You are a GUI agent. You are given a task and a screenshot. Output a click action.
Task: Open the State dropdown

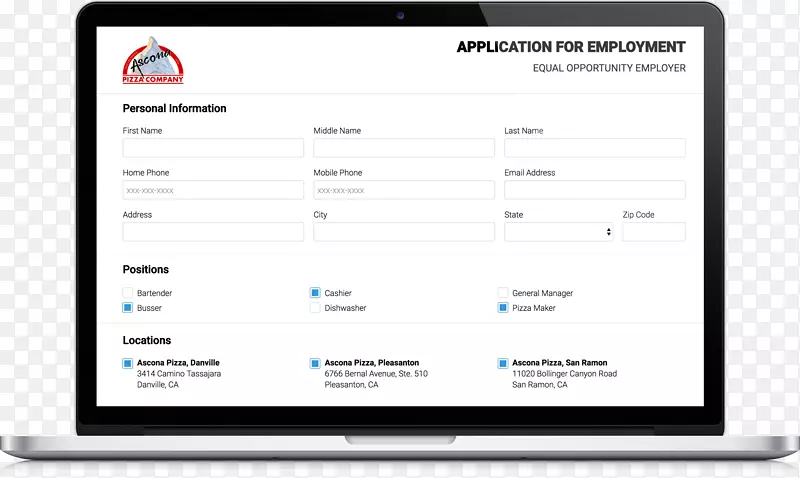(x=559, y=232)
